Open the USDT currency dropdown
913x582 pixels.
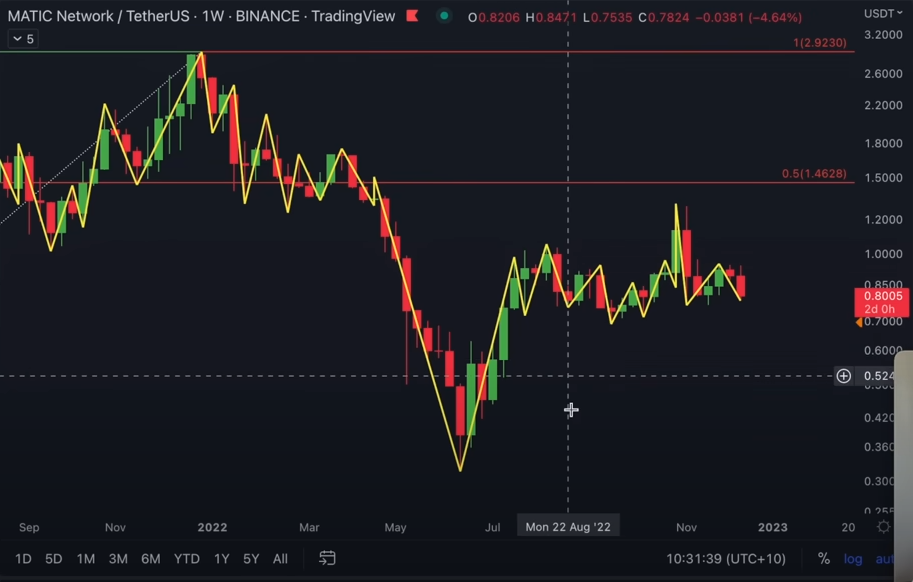pos(883,13)
